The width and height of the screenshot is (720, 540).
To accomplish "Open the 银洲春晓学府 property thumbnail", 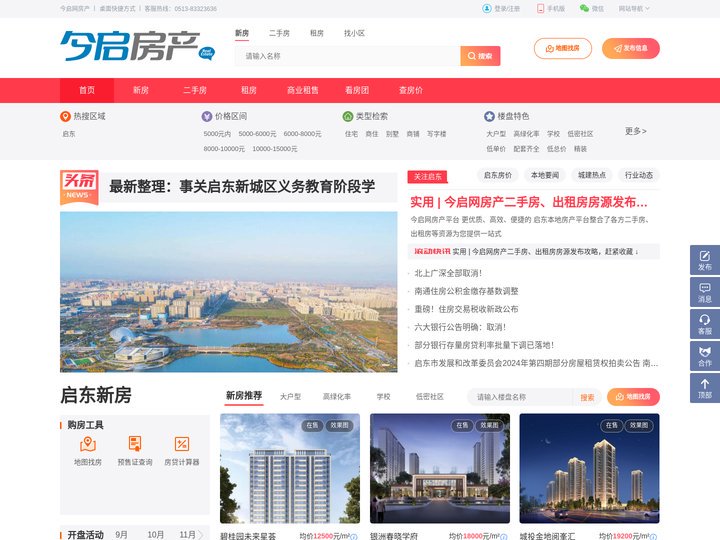I will pyautogui.click(x=440, y=468).
